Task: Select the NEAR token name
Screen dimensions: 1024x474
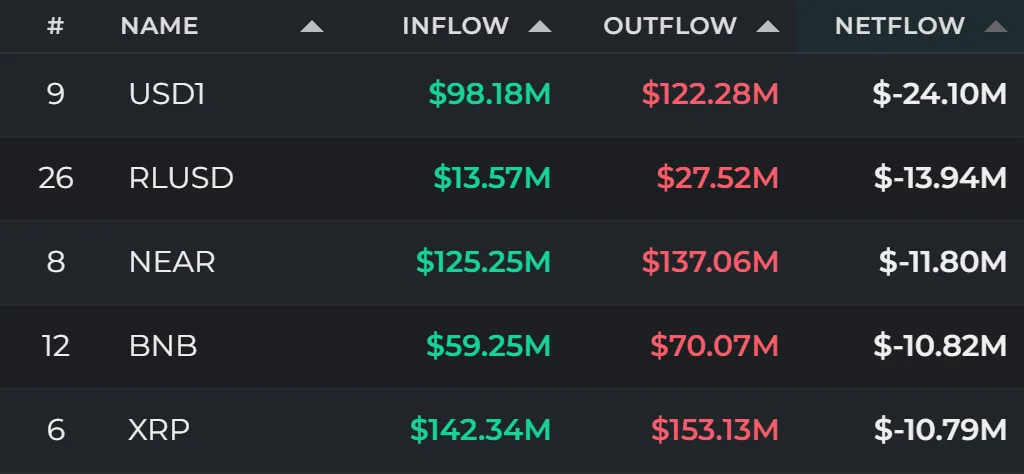Action: (x=172, y=262)
